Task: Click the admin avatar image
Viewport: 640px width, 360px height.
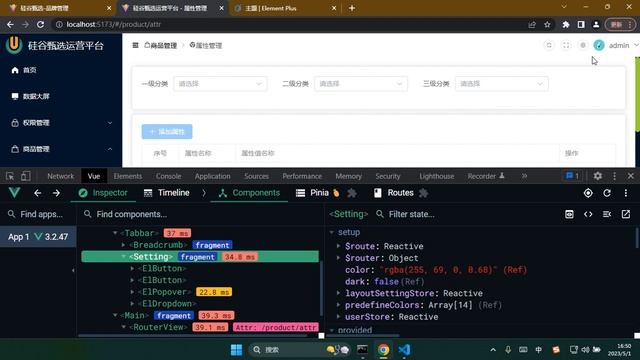Action: pos(599,45)
